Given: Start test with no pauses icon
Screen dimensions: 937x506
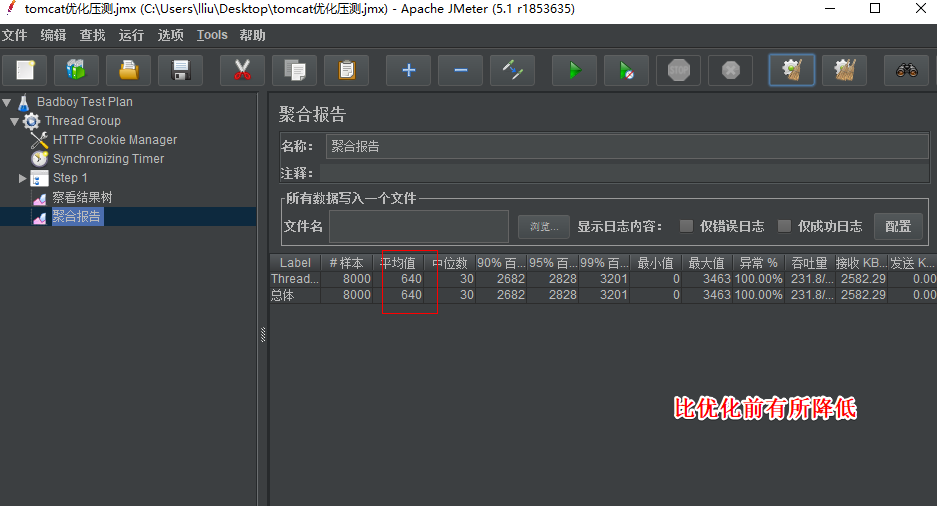Looking at the screenshot, I should [x=626, y=70].
